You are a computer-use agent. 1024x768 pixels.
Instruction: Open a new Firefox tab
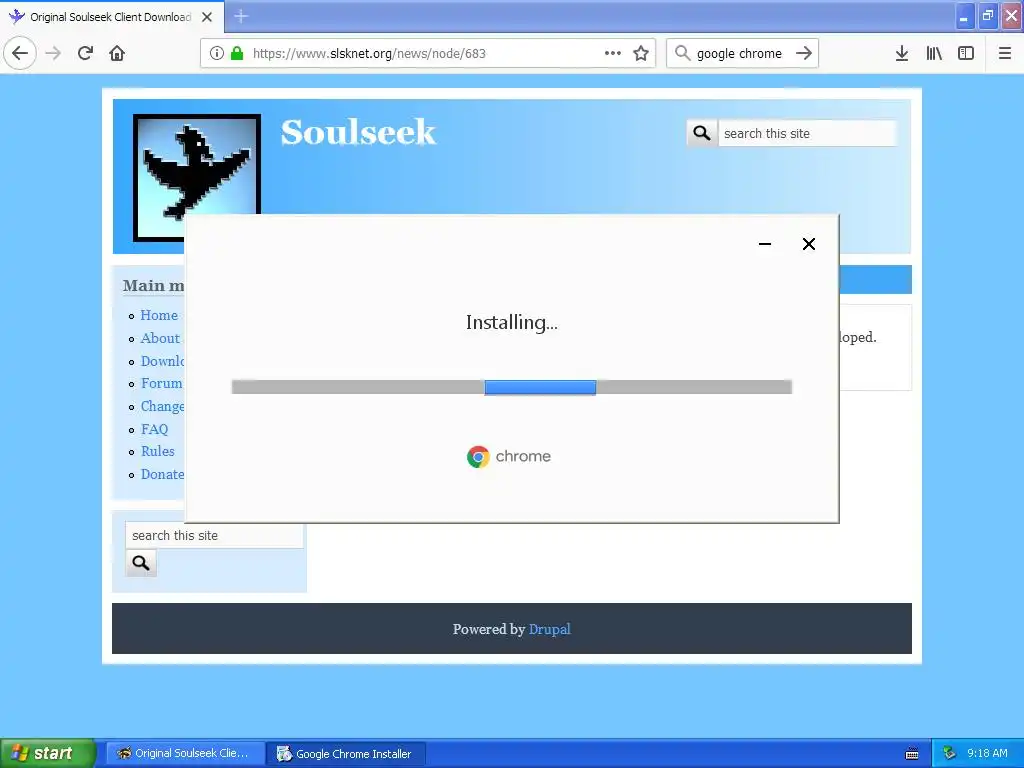(241, 16)
